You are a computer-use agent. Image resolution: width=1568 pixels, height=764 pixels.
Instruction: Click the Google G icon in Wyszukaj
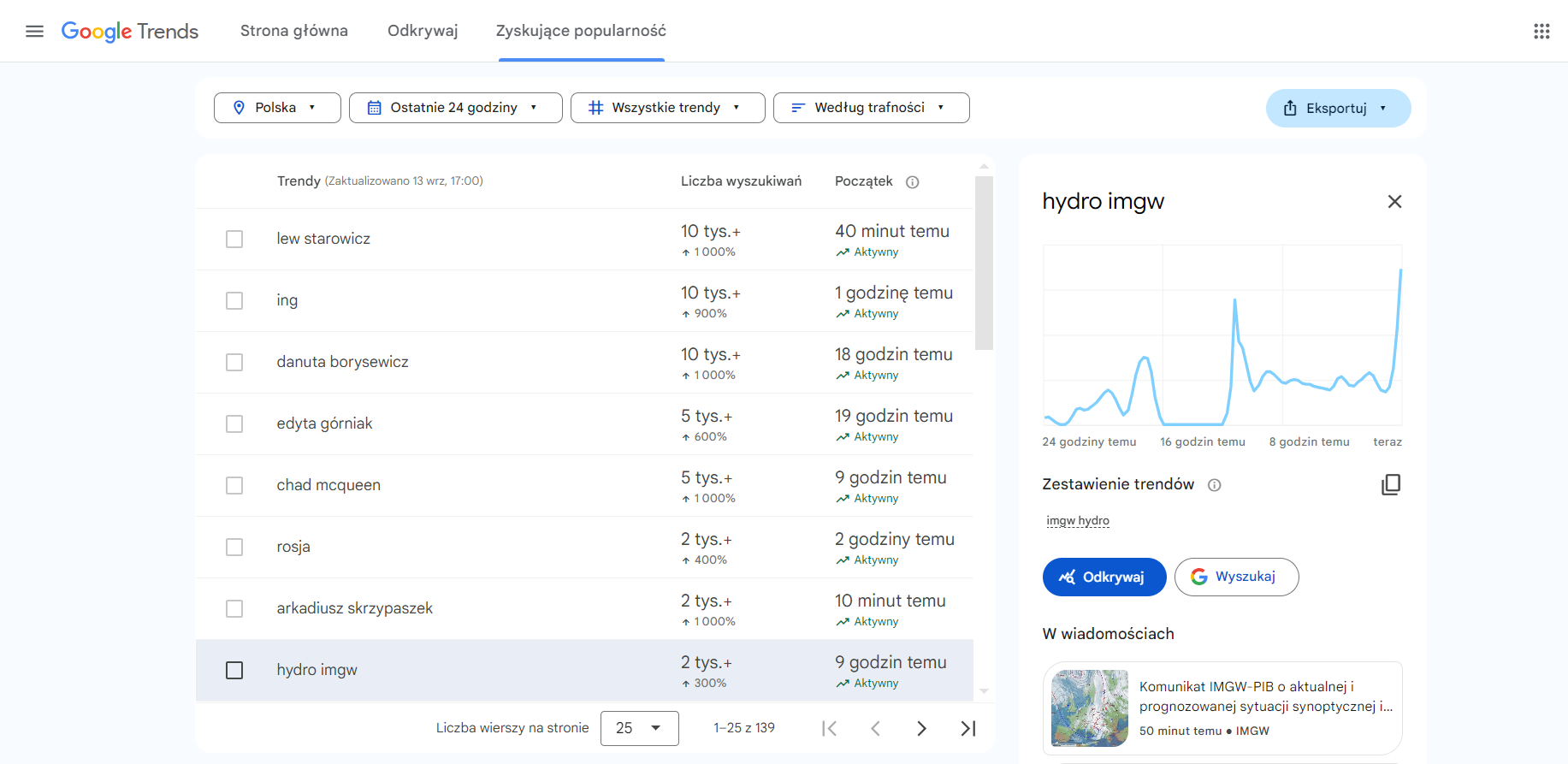point(1199,577)
